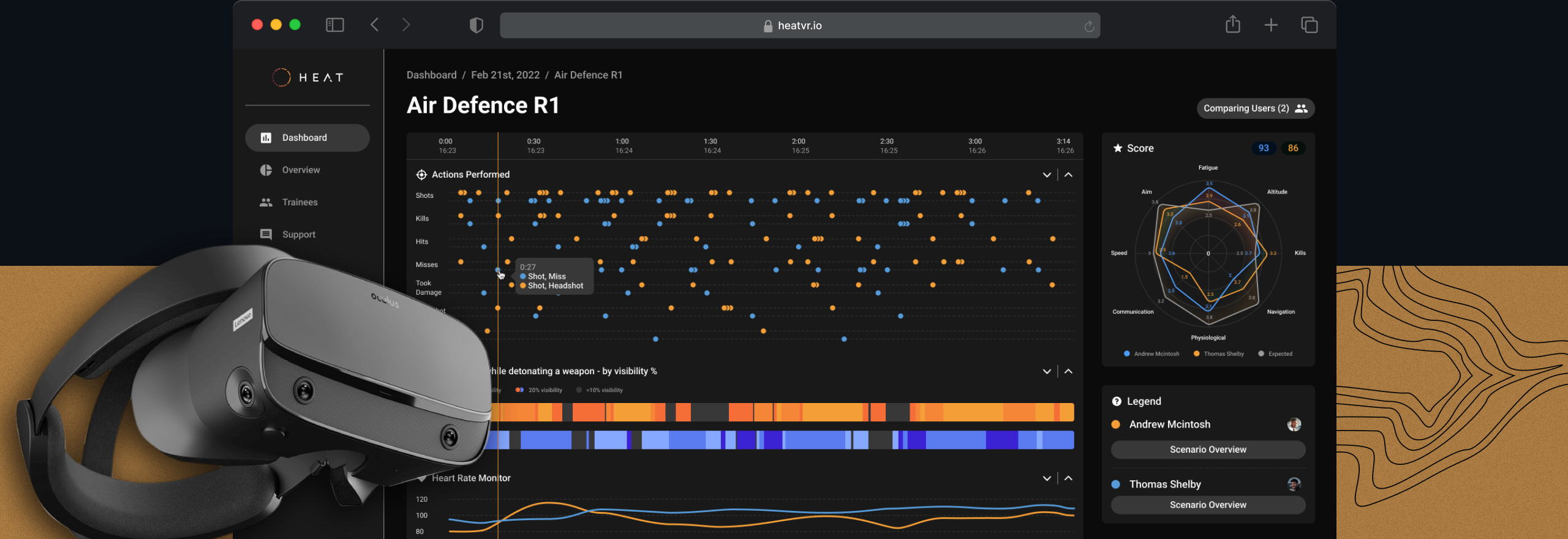Toggle Andrew Mcintosh series in radar legend

tap(1151, 354)
